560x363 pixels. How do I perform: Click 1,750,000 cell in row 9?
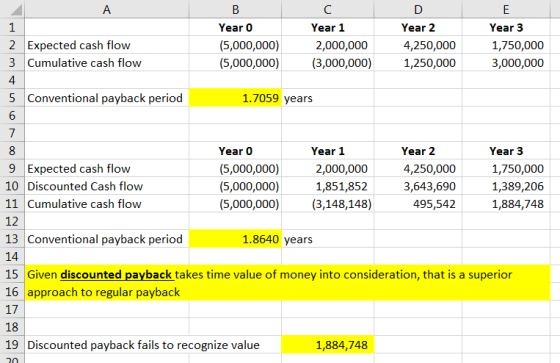(506, 168)
